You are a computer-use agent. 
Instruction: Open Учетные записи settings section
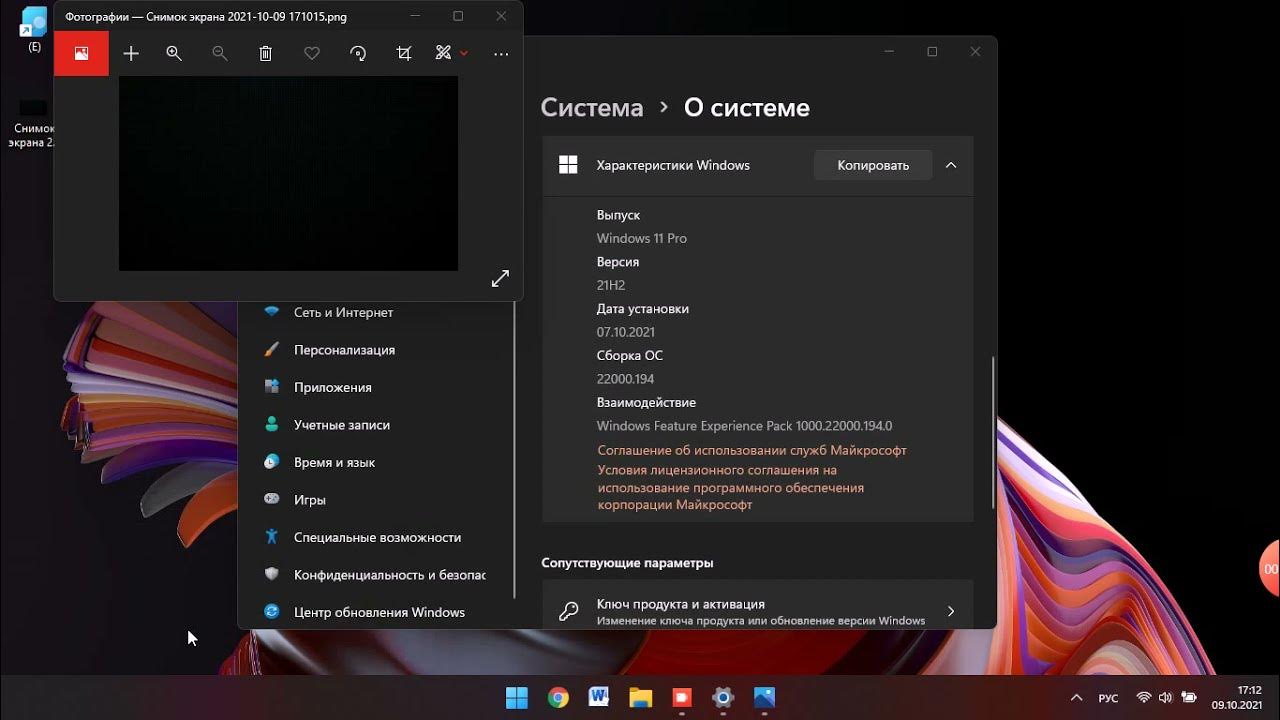tap(376, 425)
